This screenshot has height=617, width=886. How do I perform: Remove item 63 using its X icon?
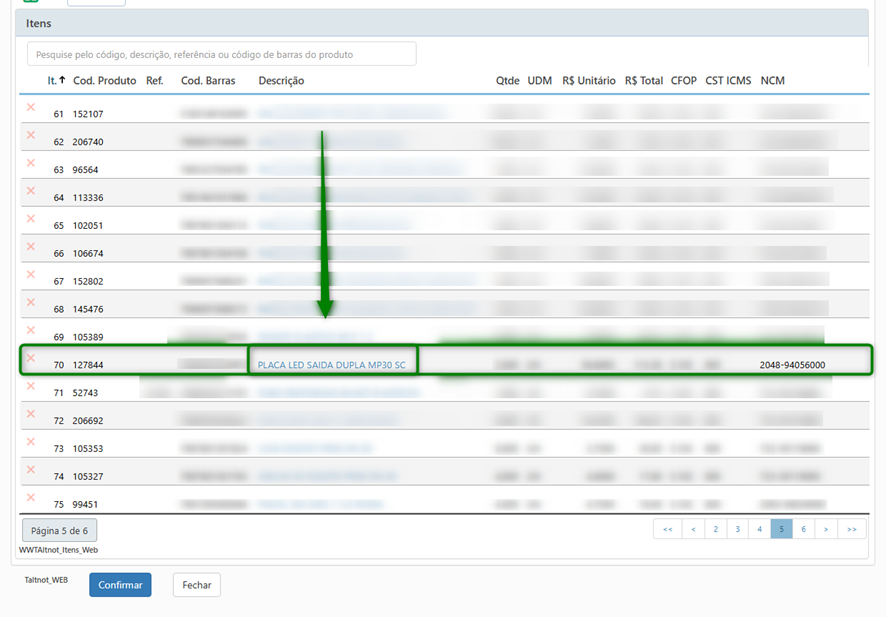click(x=31, y=164)
